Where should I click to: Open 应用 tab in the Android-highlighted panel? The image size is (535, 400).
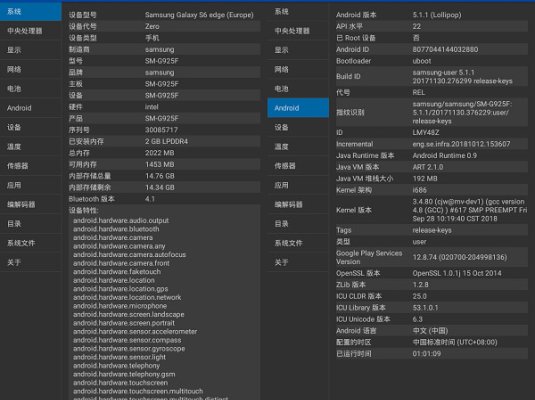coord(298,185)
